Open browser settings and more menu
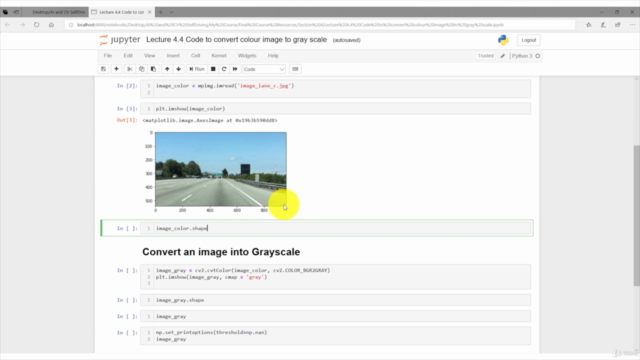This screenshot has height=360, width=640. point(632,25)
